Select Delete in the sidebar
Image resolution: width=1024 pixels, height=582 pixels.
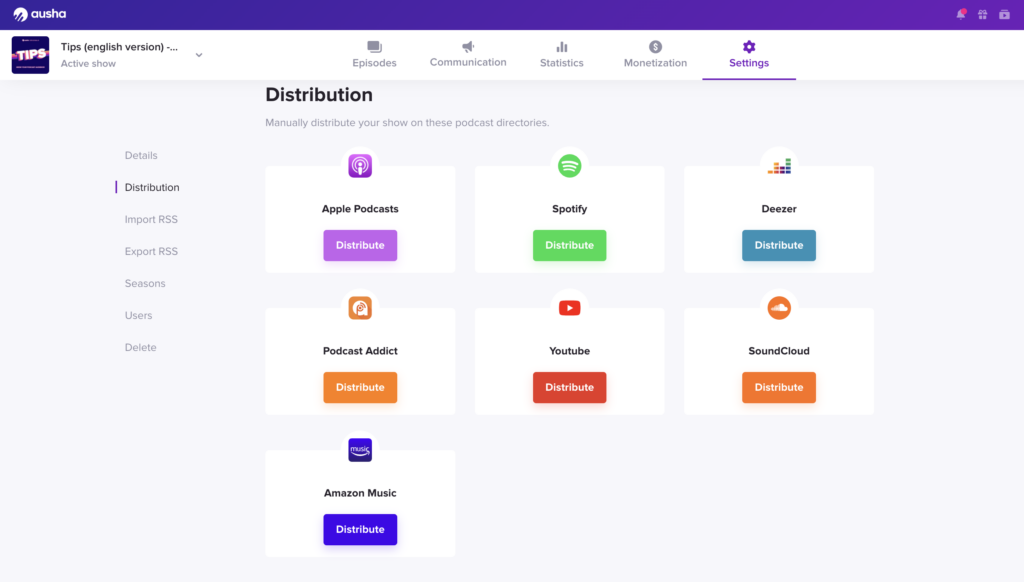pos(140,348)
